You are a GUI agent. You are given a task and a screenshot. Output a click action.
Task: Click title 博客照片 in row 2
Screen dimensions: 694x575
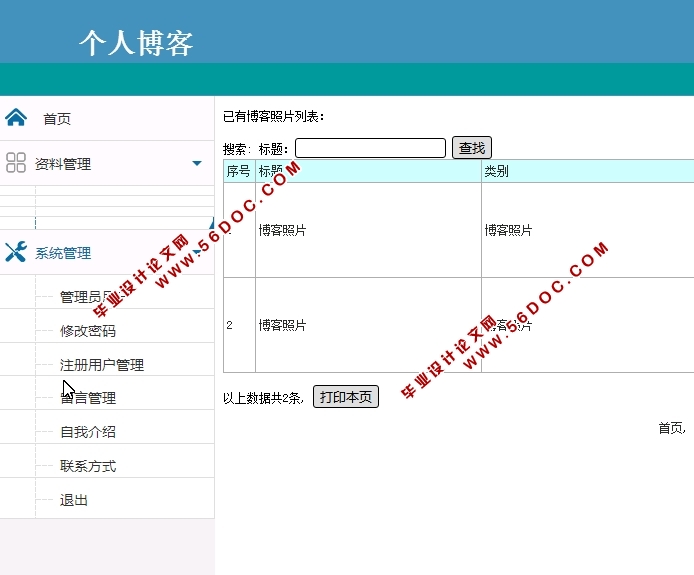pos(282,325)
